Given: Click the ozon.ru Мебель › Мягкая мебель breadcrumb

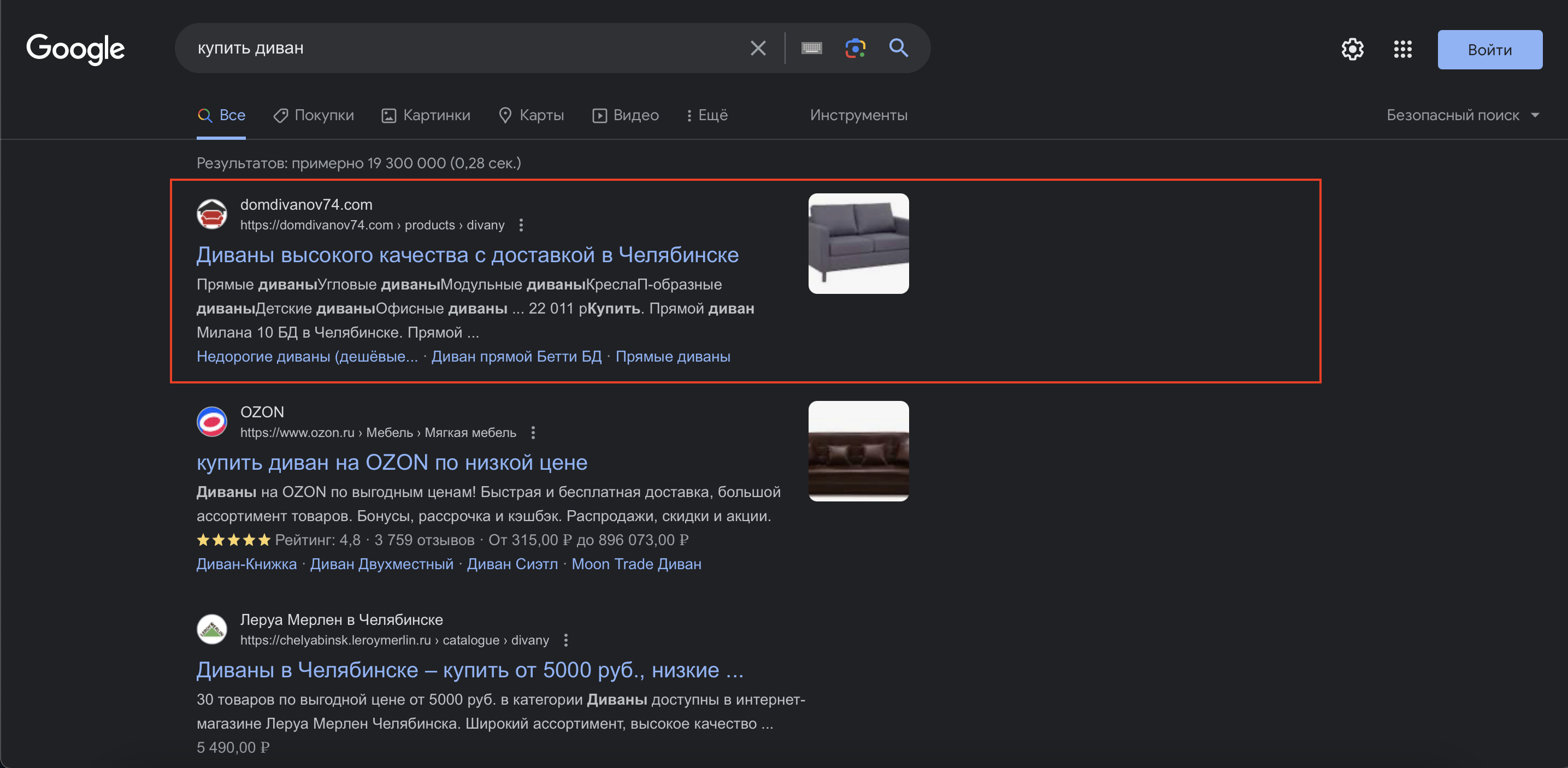Looking at the screenshot, I should click(378, 433).
